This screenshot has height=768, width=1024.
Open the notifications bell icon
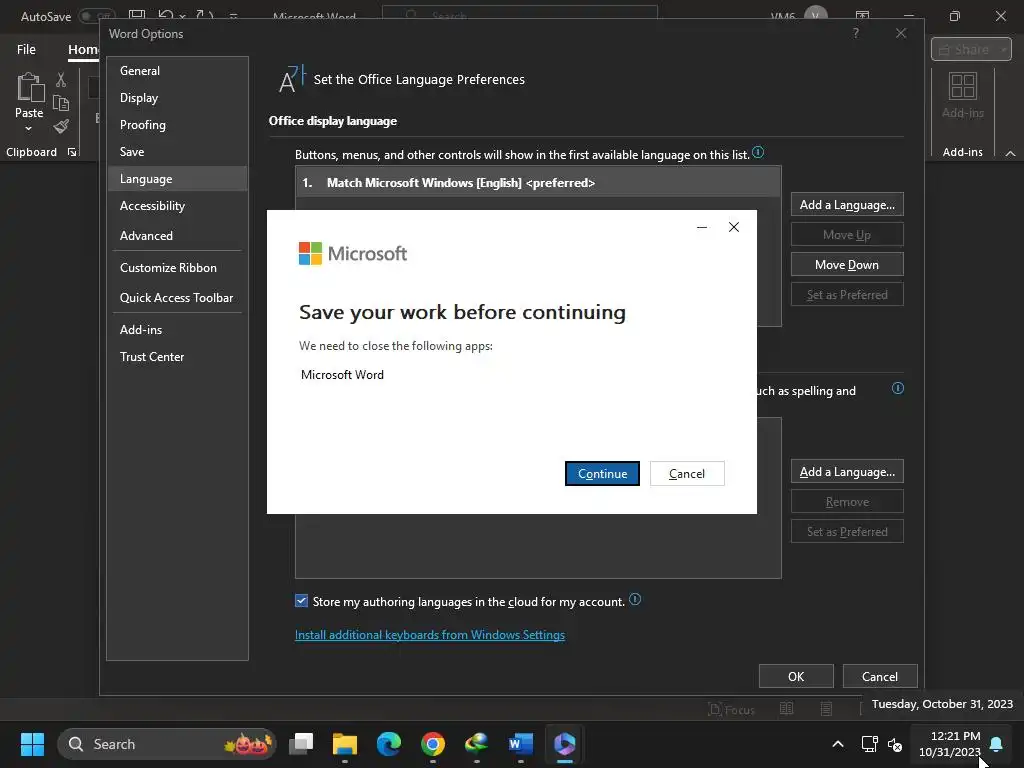coord(996,744)
